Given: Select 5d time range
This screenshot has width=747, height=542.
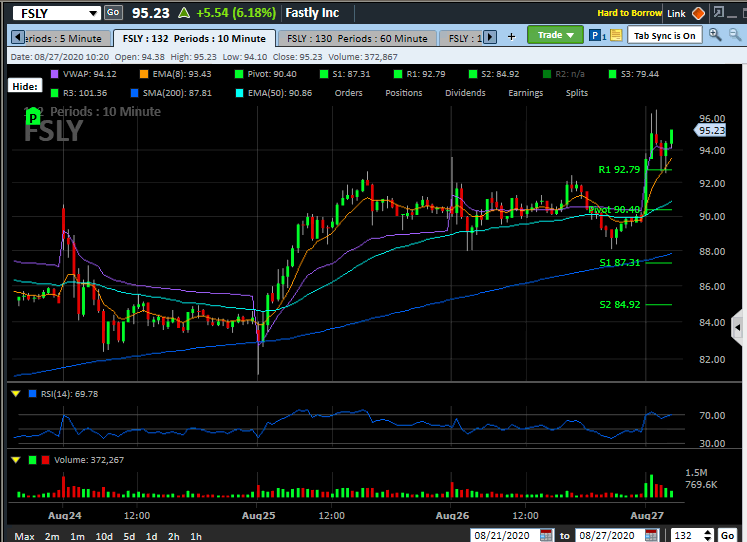Looking at the screenshot, I should point(129,536).
